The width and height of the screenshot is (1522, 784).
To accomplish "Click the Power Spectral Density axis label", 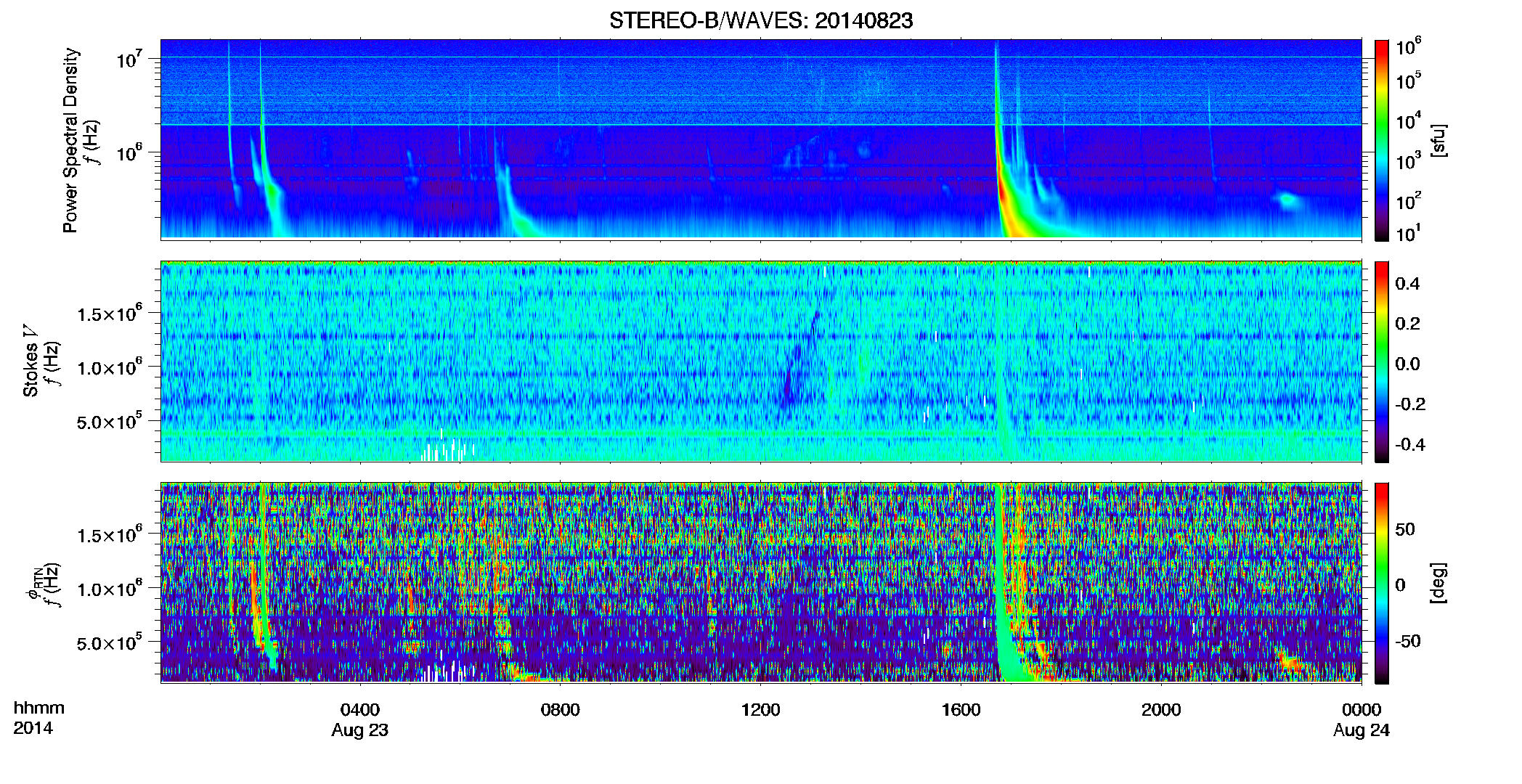I will 70,140.
